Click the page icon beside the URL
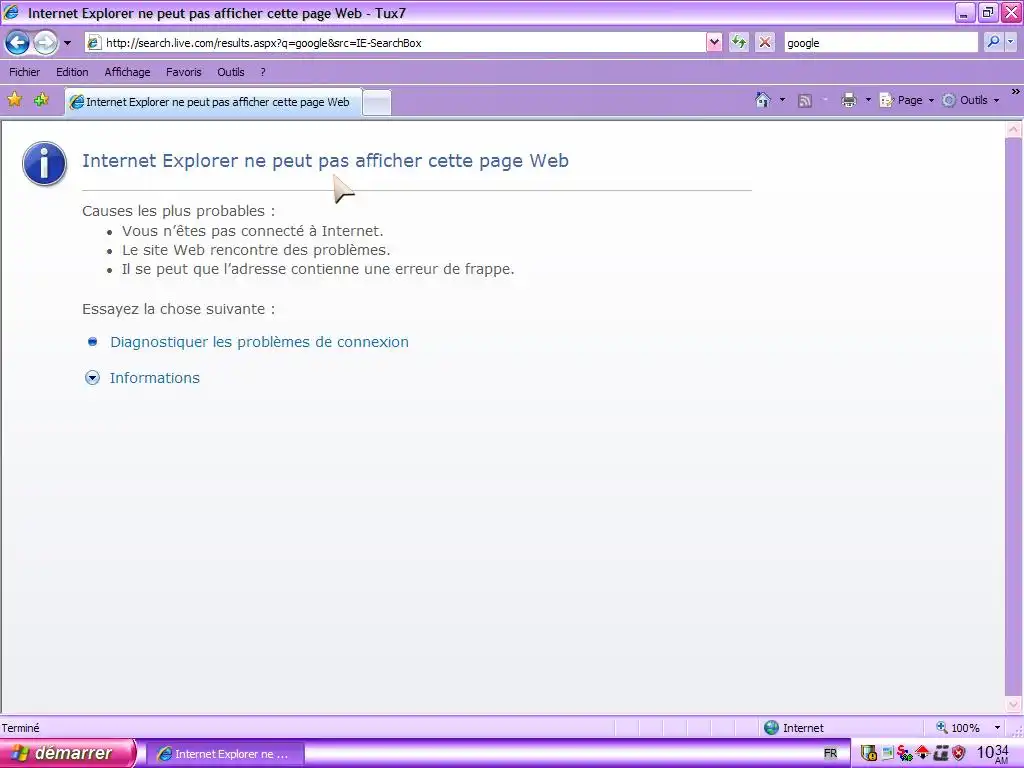1024x768 pixels. [94, 43]
